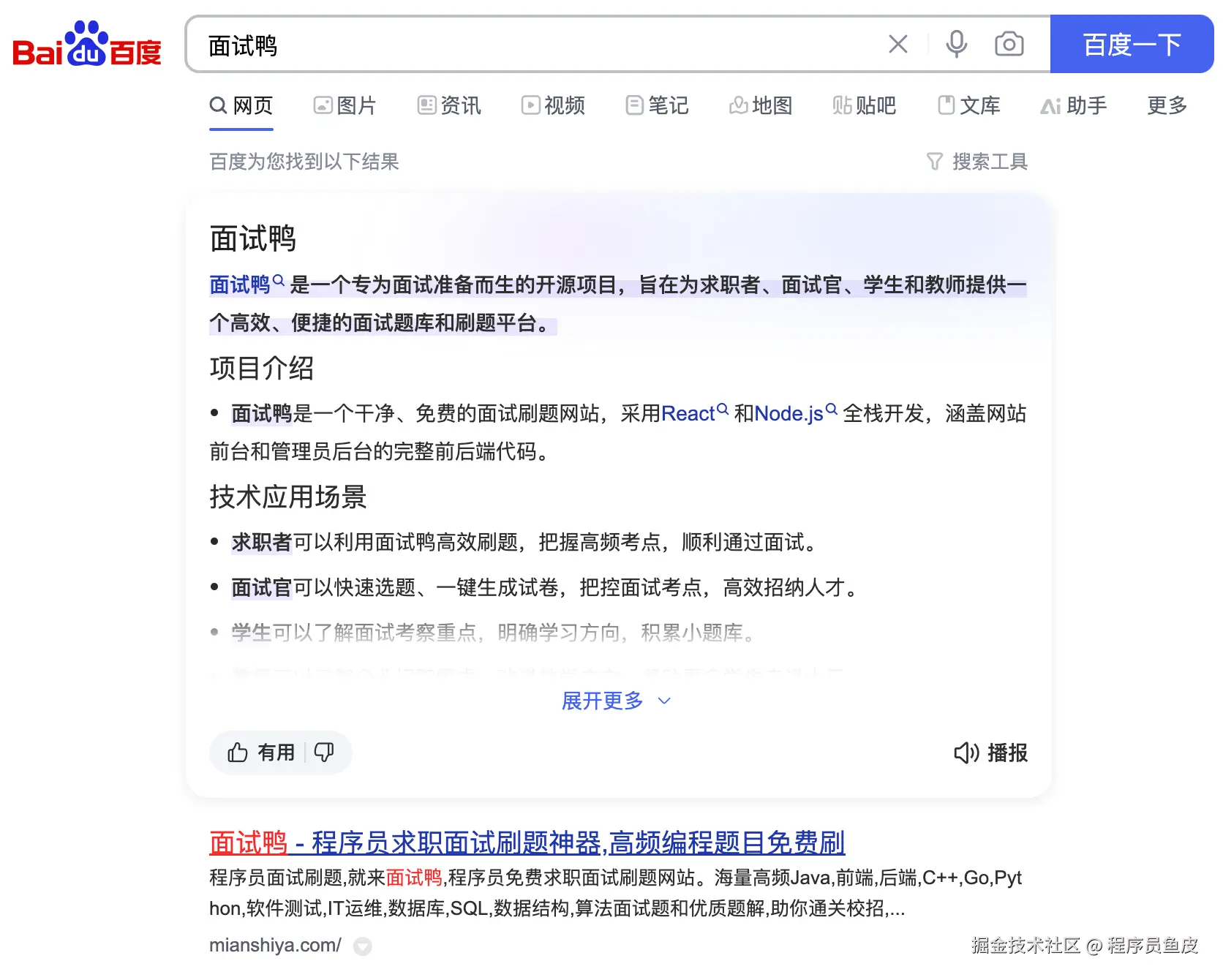Switch to the 地图 tab
This screenshot has height=980, width=1223.
tap(761, 106)
